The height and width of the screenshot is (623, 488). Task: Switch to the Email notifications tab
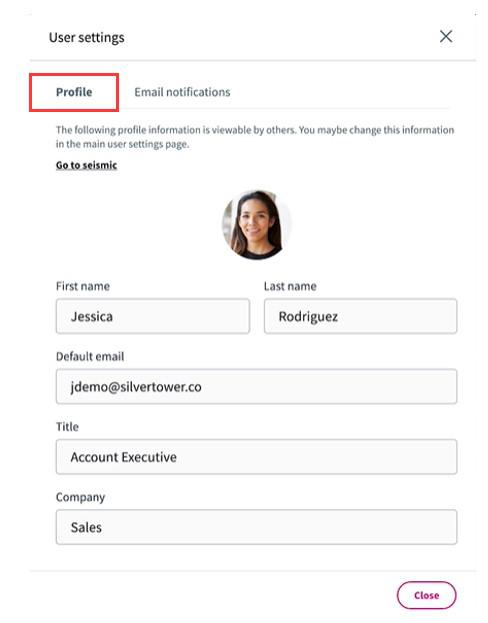pos(182,92)
